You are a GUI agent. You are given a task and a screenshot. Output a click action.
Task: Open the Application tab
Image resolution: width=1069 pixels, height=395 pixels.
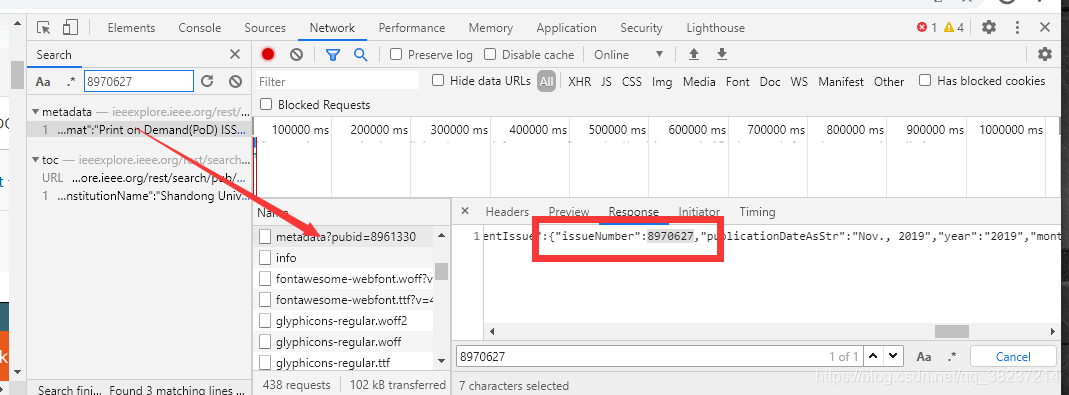(x=567, y=28)
